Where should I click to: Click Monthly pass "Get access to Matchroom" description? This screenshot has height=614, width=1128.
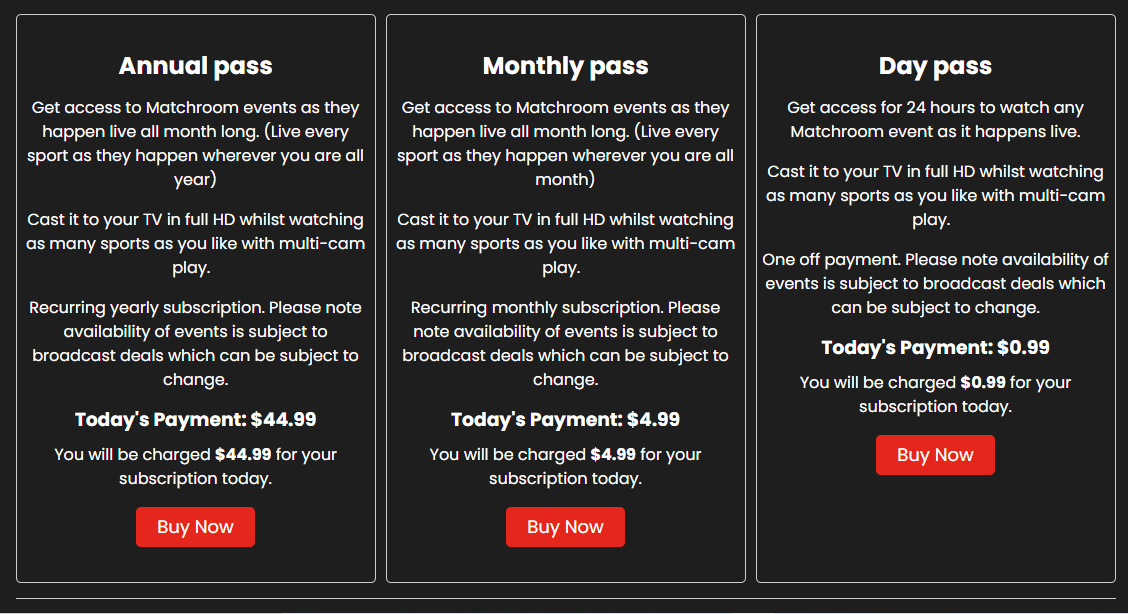coord(565,143)
